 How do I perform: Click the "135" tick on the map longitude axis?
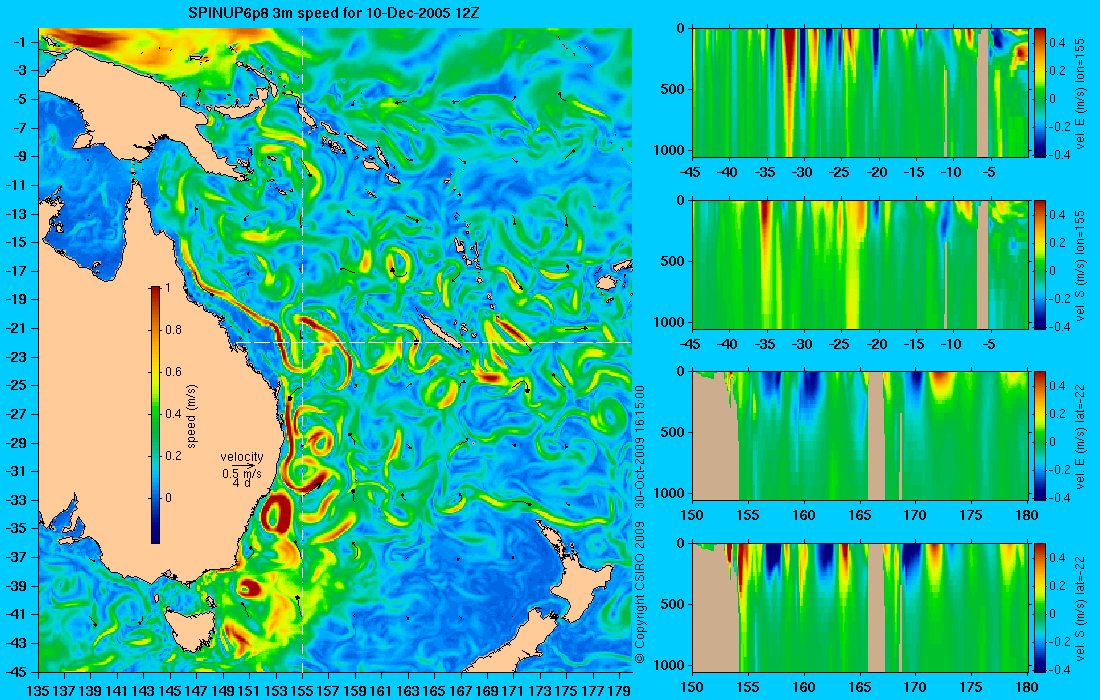38,690
